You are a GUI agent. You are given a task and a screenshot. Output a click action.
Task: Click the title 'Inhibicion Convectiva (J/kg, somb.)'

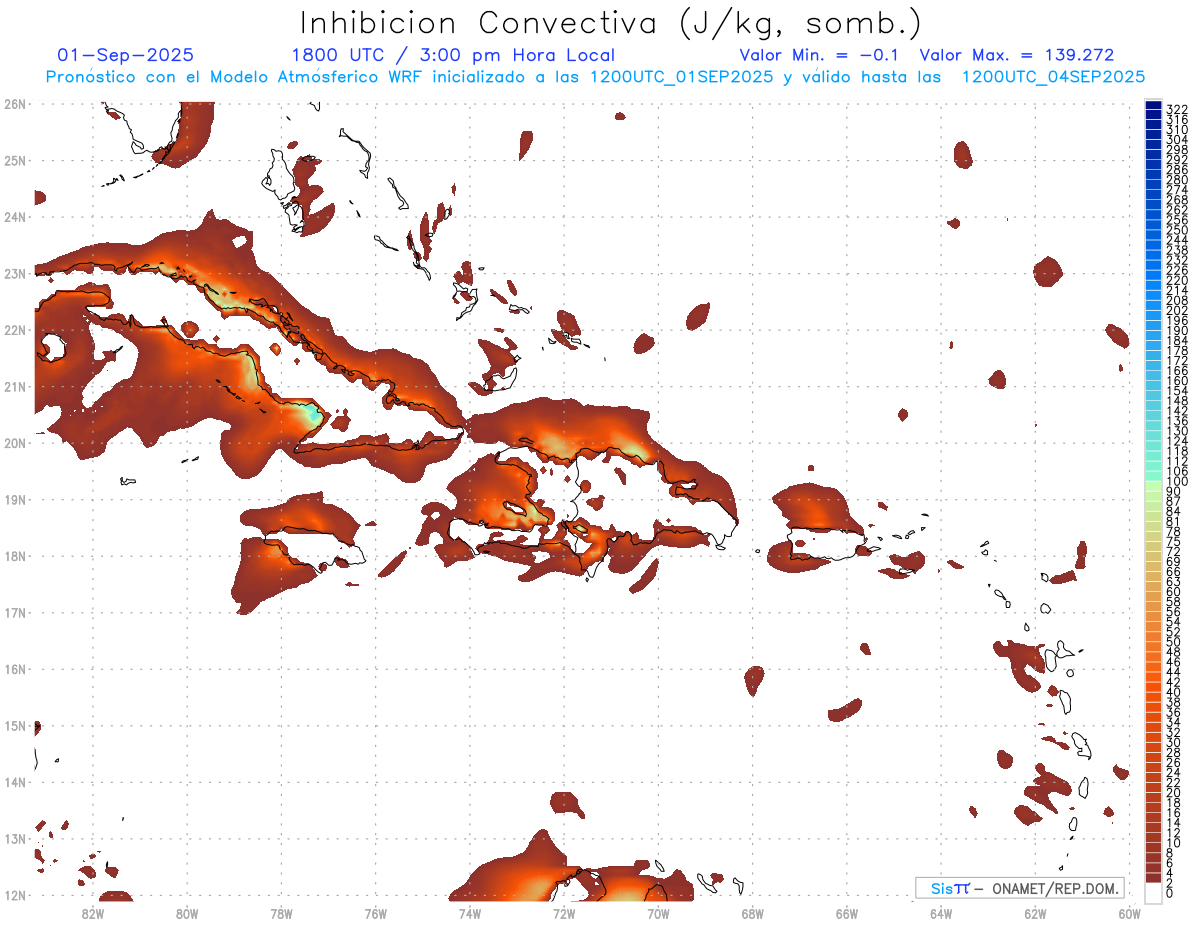click(611, 23)
